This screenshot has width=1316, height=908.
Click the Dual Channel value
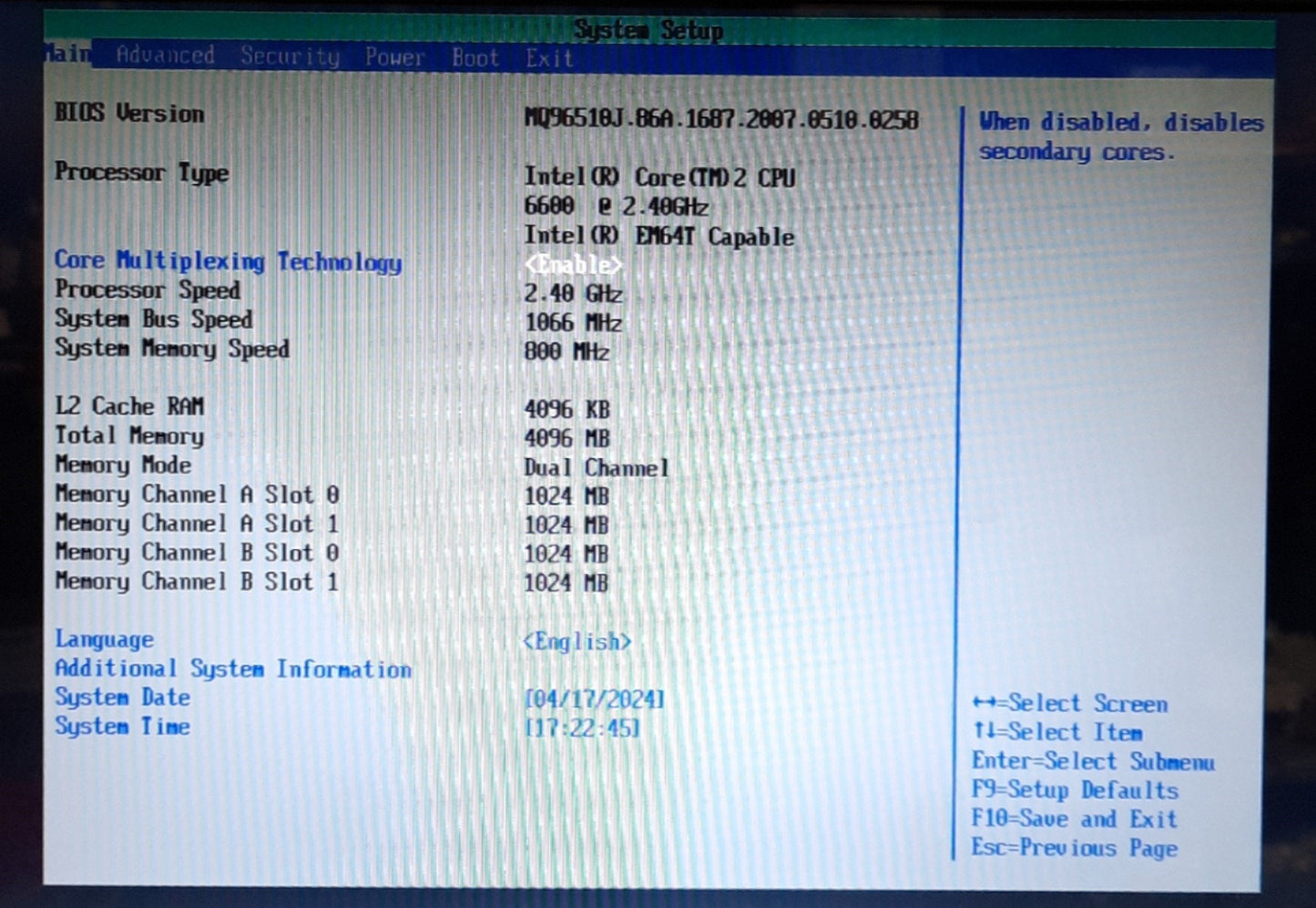pos(597,467)
